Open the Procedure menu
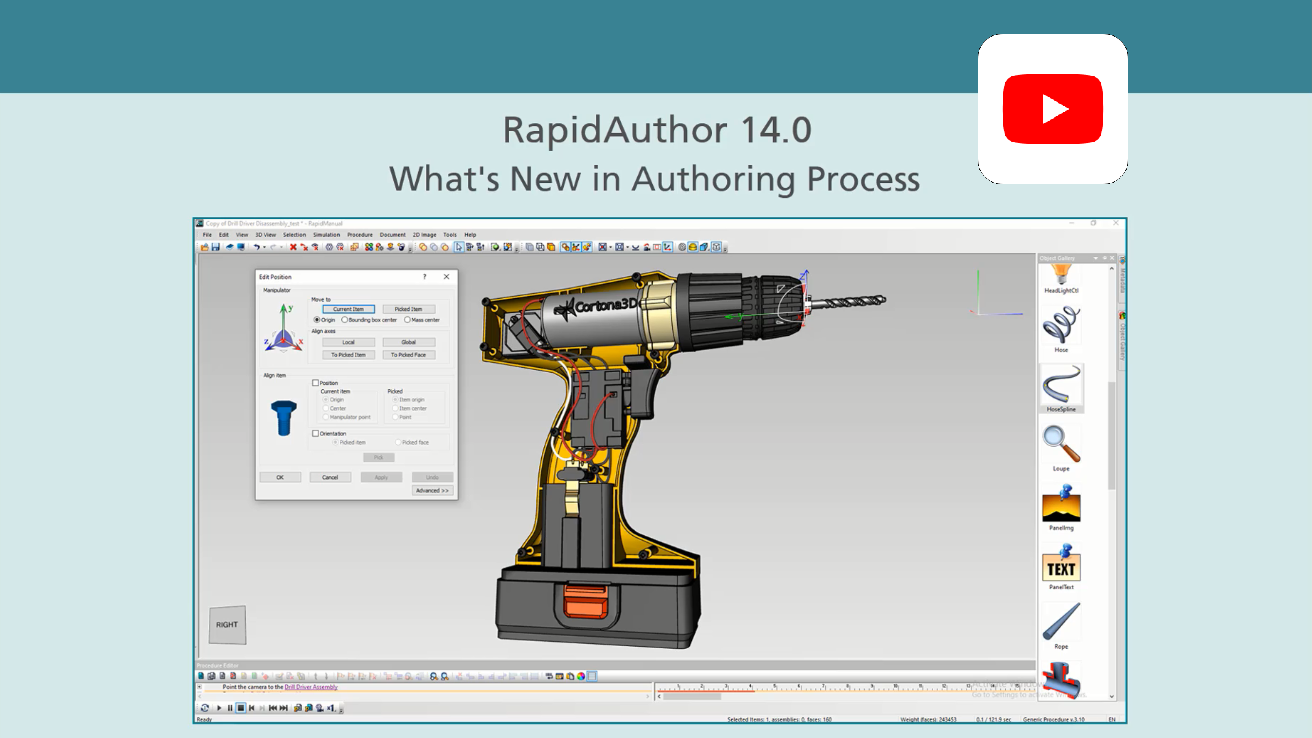 coord(360,235)
